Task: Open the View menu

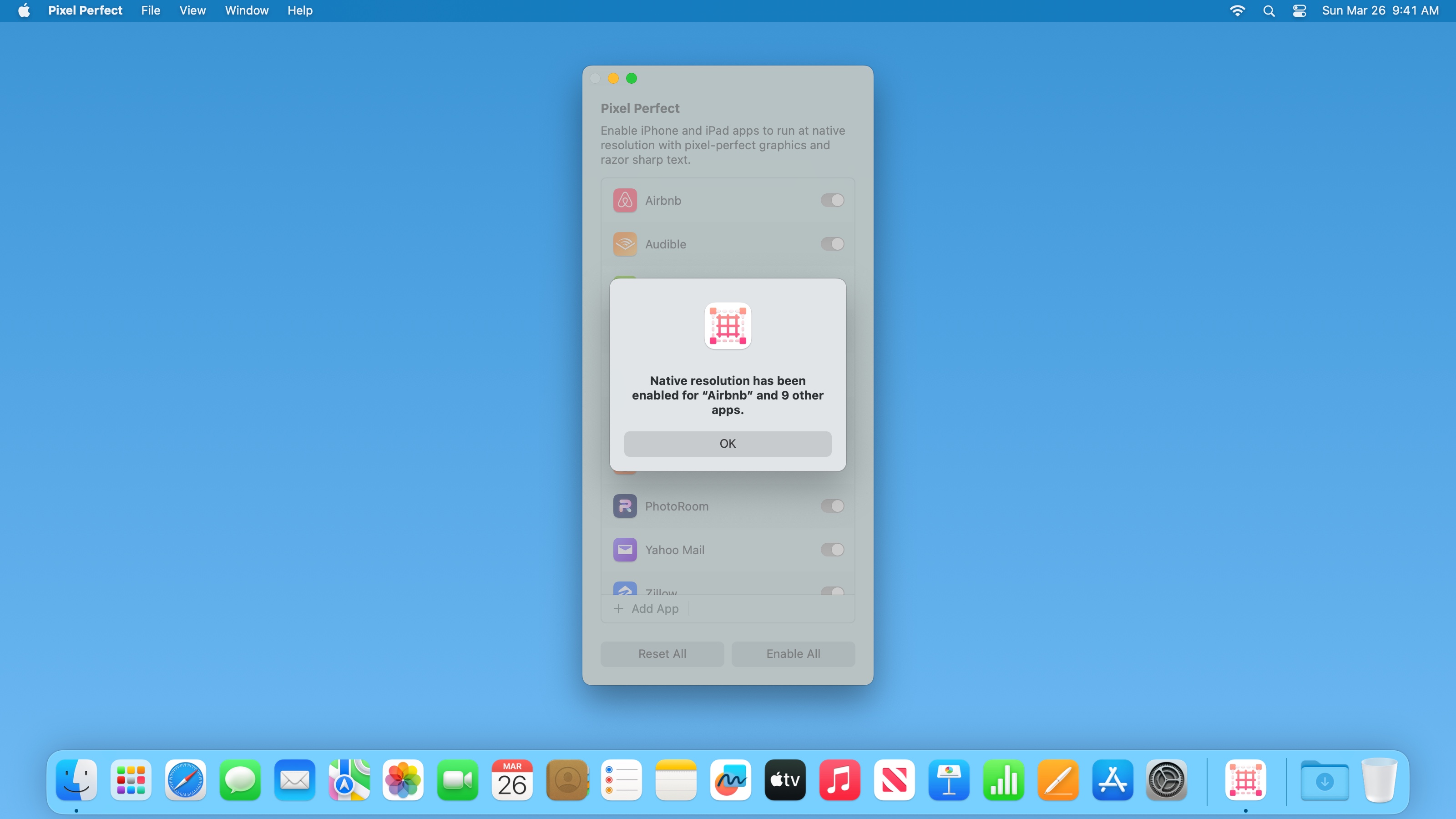Action: coord(192,11)
